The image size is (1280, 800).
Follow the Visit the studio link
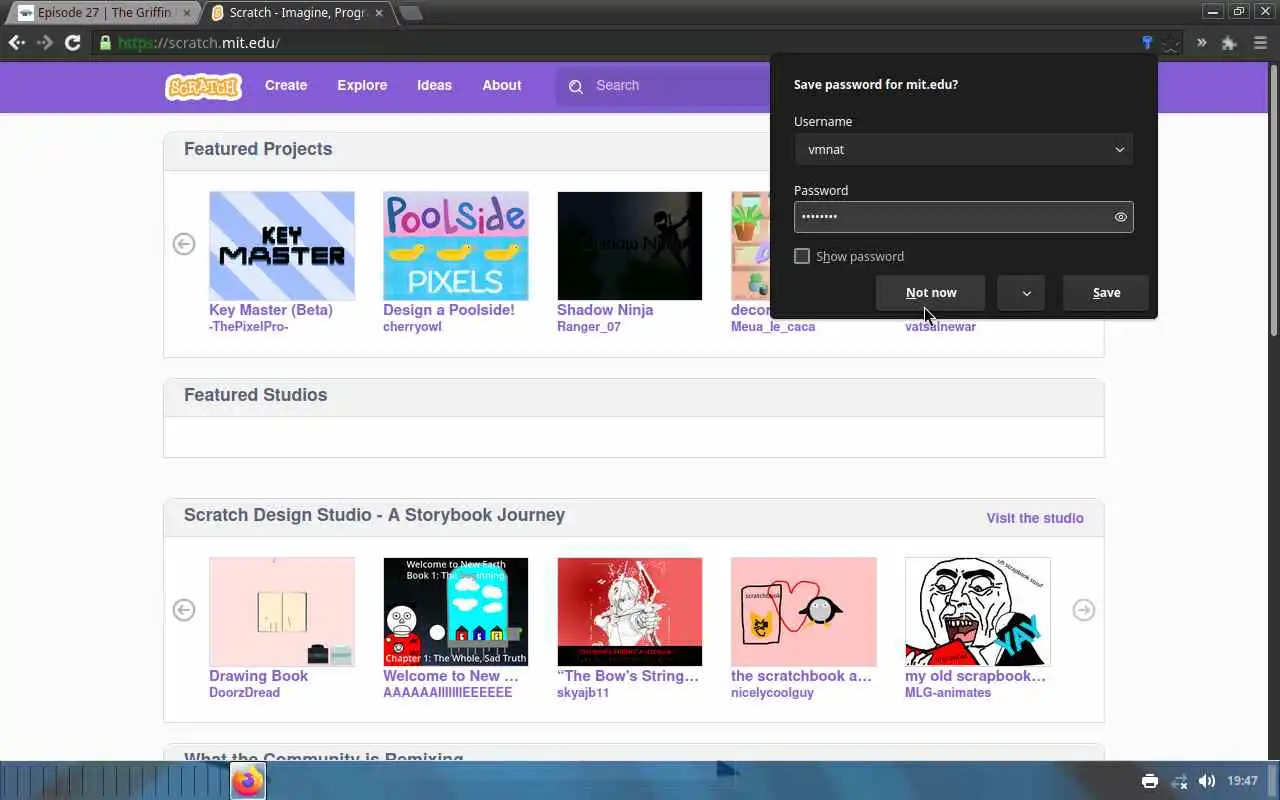pyautogui.click(x=1035, y=518)
